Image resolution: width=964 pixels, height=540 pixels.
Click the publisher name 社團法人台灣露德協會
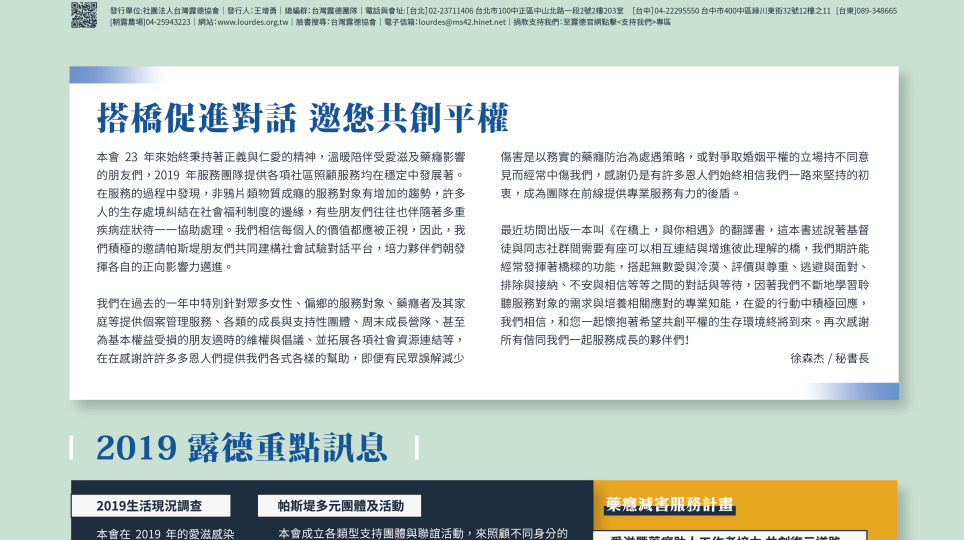coord(180,10)
